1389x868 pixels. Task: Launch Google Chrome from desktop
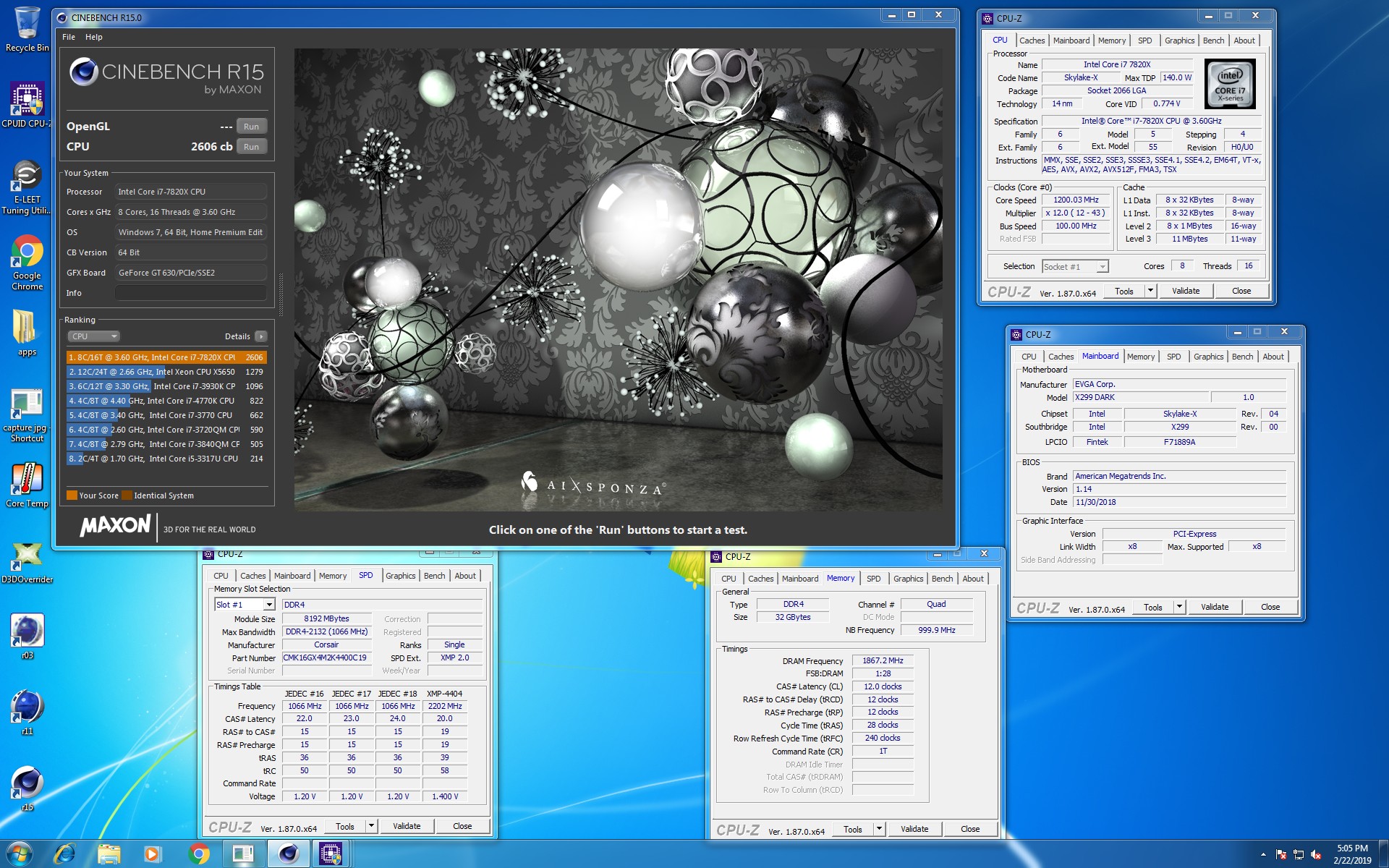27,263
